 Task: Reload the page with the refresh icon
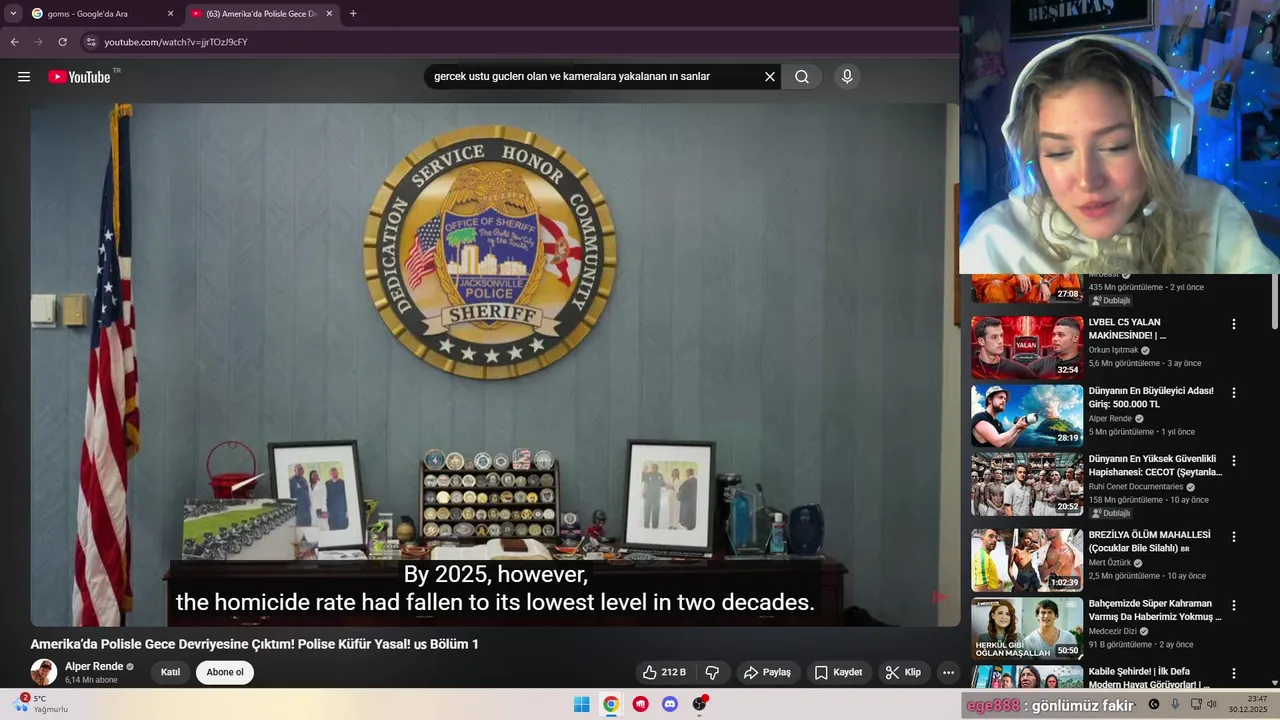pyautogui.click(x=62, y=42)
